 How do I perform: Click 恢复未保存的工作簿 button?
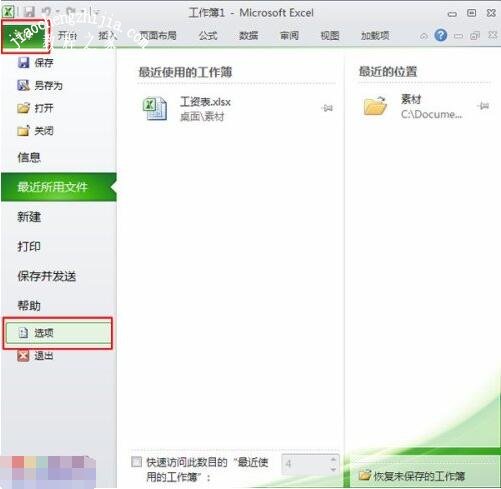point(412,476)
